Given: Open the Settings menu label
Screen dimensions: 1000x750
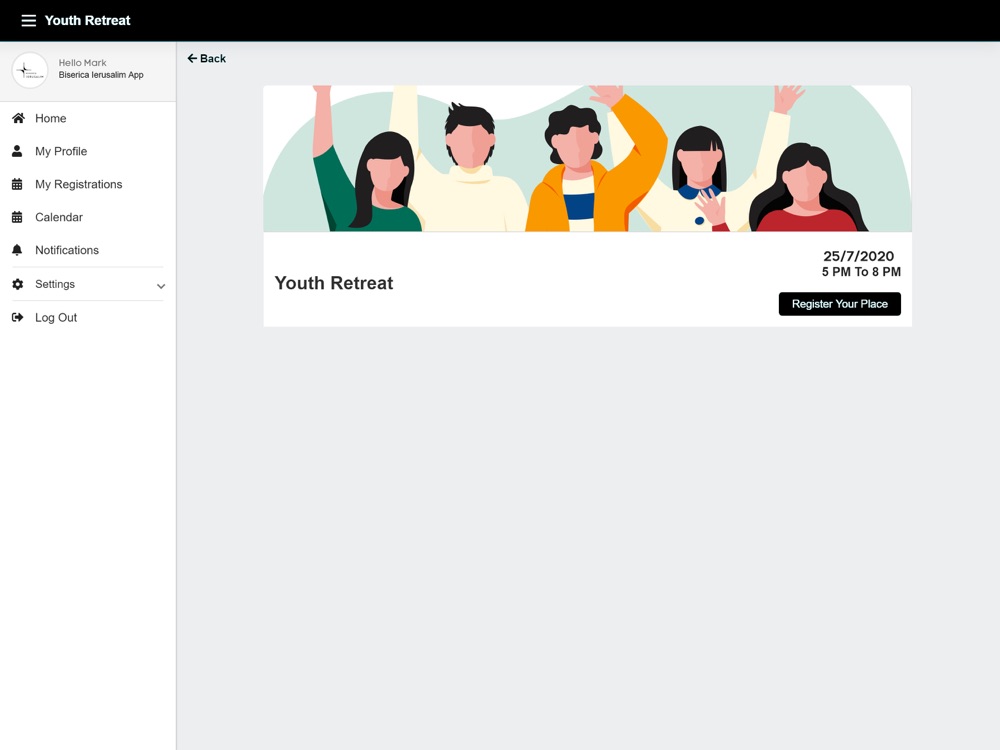Looking at the screenshot, I should pos(55,284).
